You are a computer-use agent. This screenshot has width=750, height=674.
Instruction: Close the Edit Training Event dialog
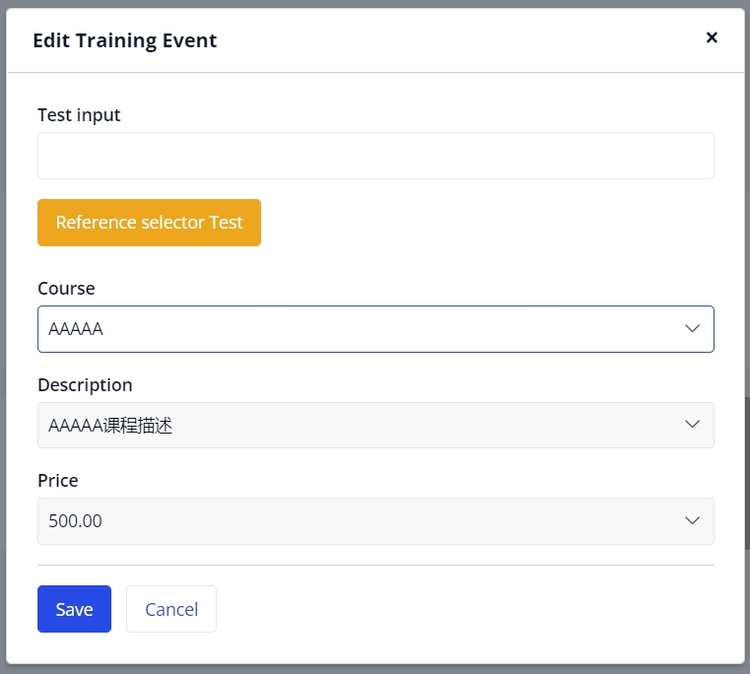(712, 38)
